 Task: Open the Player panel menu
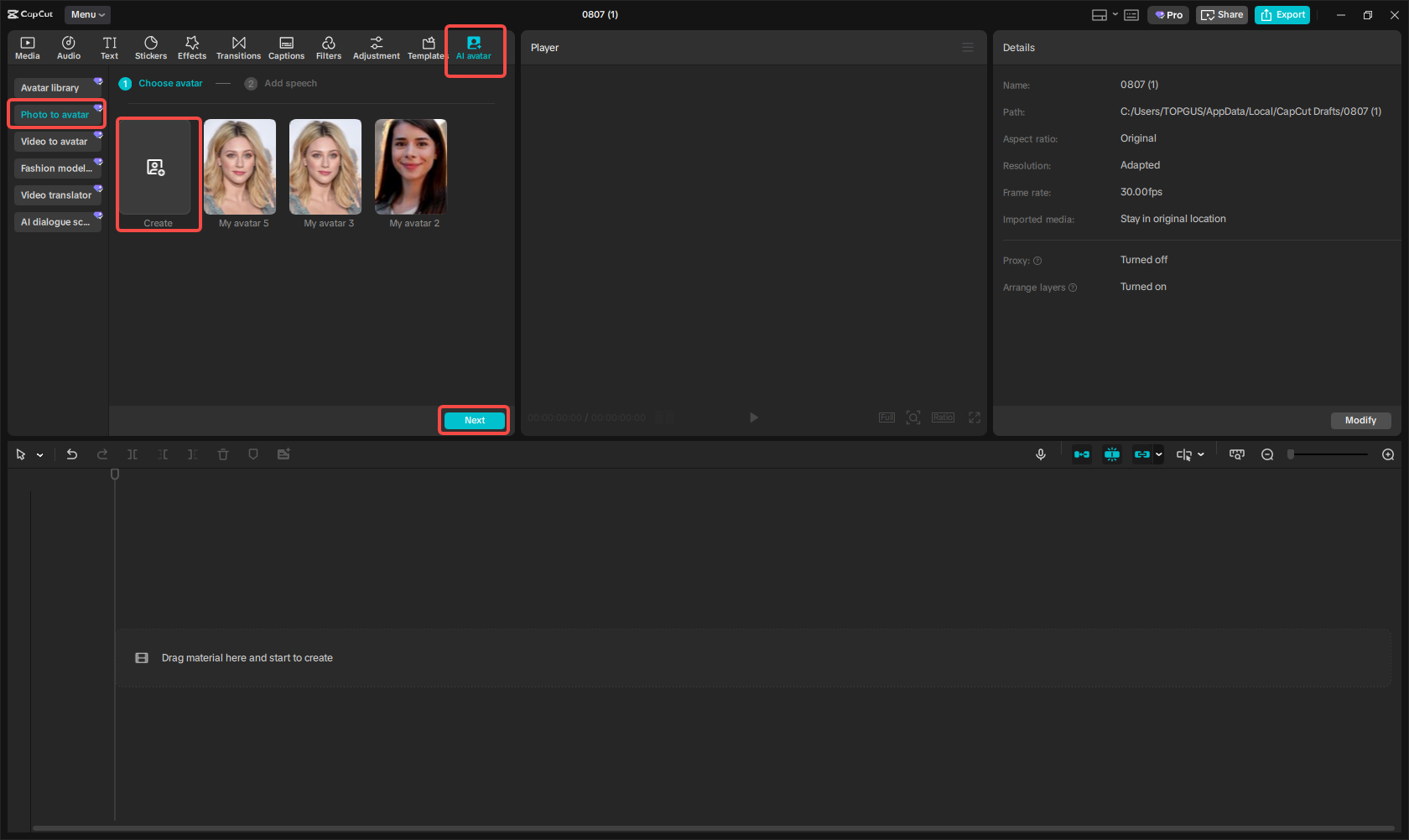pyautogui.click(x=968, y=48)
